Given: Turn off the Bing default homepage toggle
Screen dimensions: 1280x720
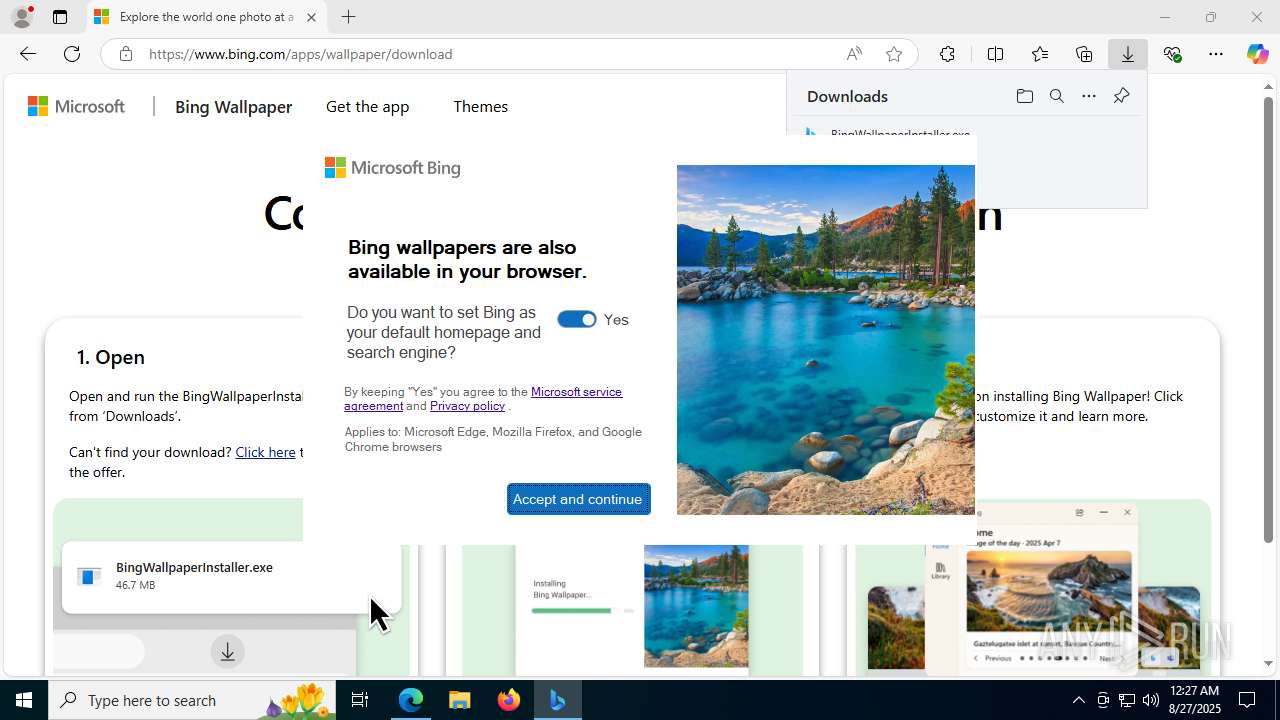Looking at the screenshot, I should click(577, 319).
